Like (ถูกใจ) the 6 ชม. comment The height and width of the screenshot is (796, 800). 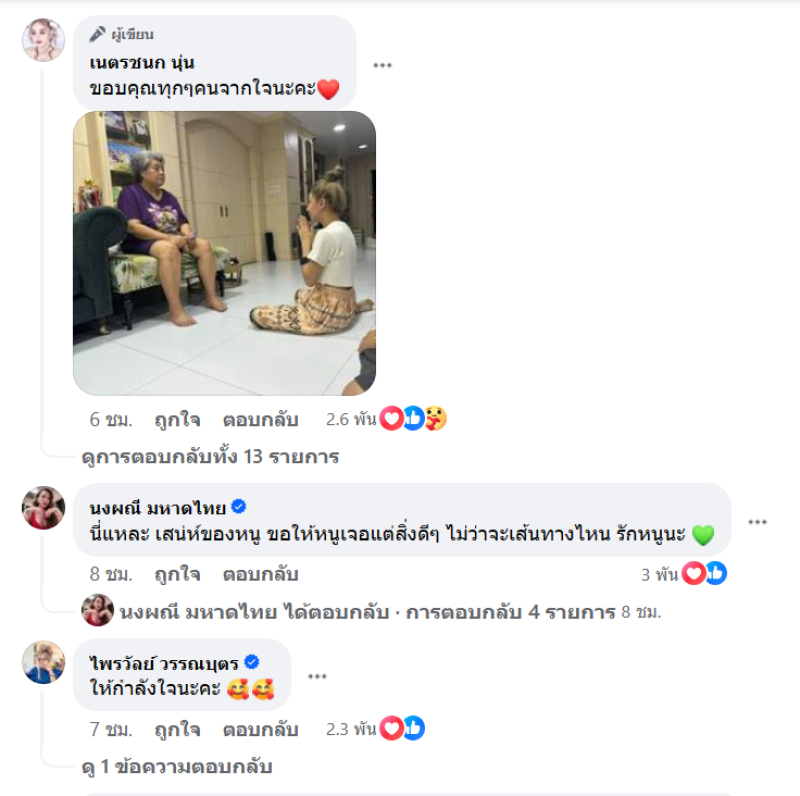coord(177,419)
